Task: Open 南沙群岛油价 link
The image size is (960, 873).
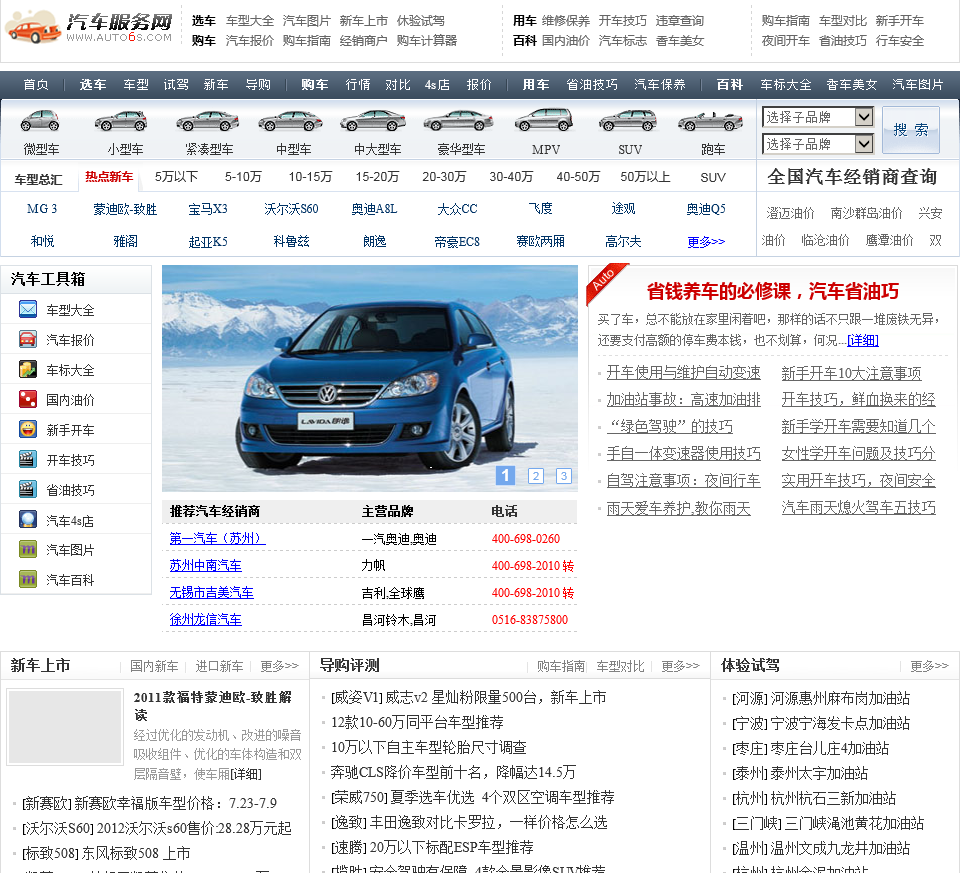Action: [866, 213]
